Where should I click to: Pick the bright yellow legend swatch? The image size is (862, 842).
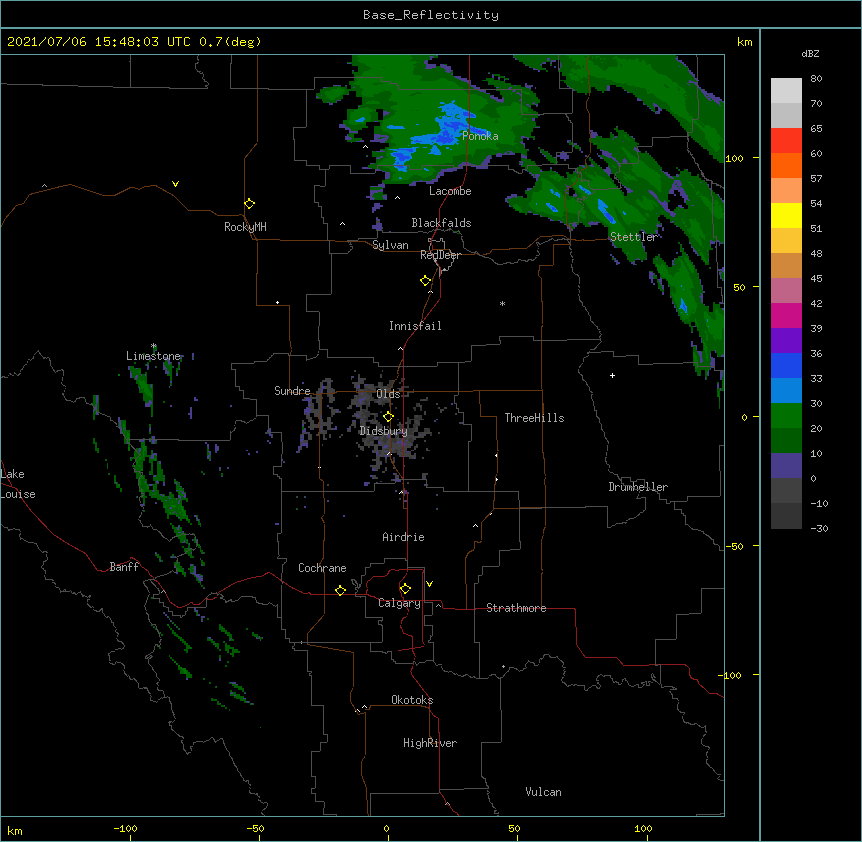point(786,215)
